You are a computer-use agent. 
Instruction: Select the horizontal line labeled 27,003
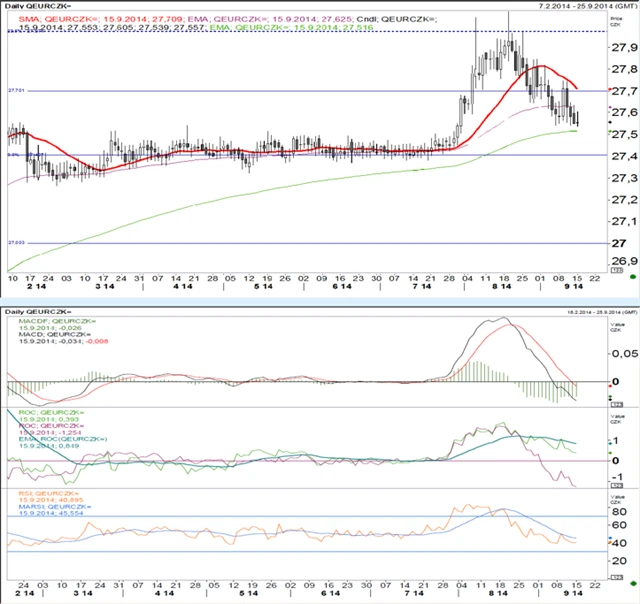coord(300,243)
